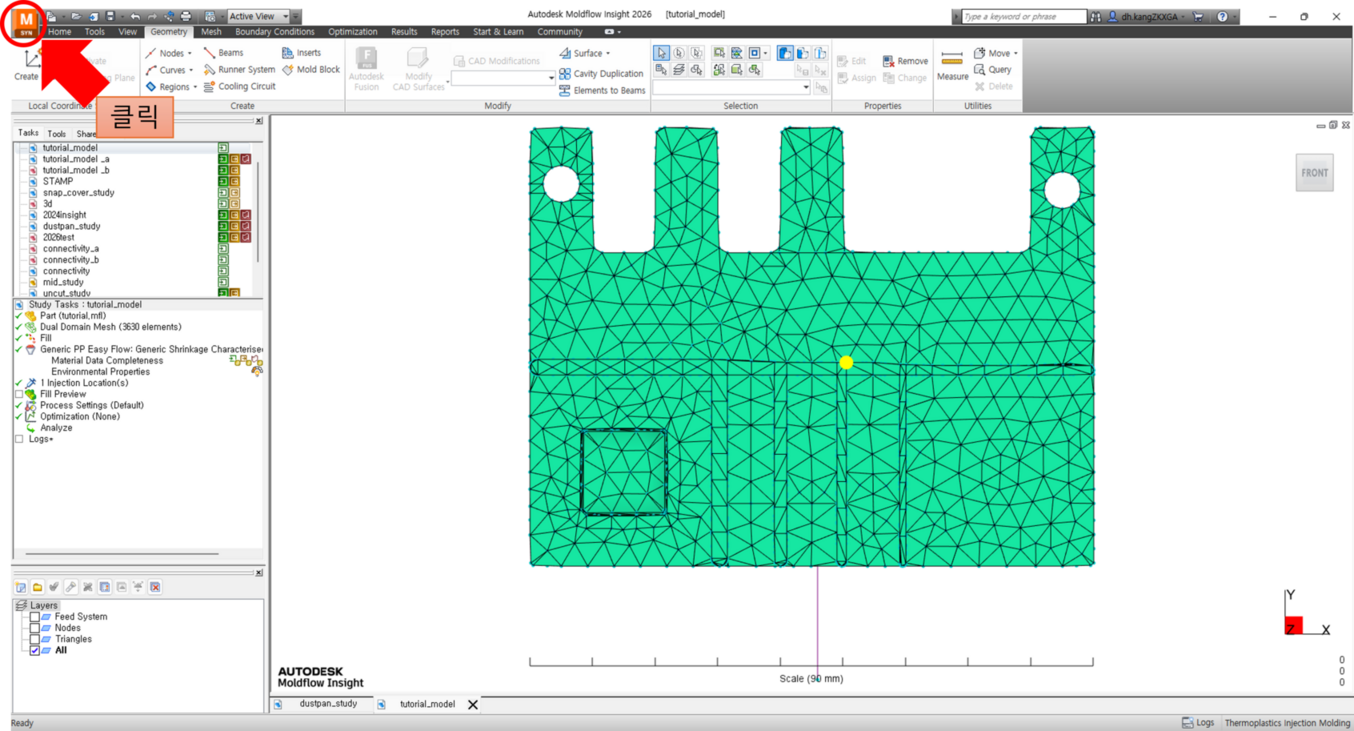Click Remove in the Properties group
The image size is (1354, 731).
905,61
